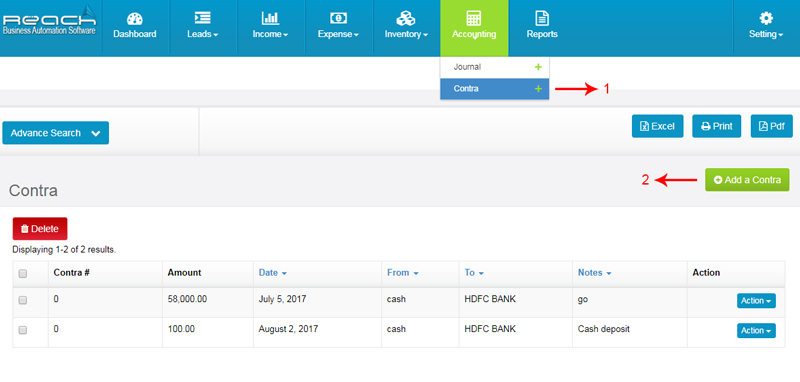Click the green plus beside Journal
This screenshot has width=800, height=382.
coord(538,67)
